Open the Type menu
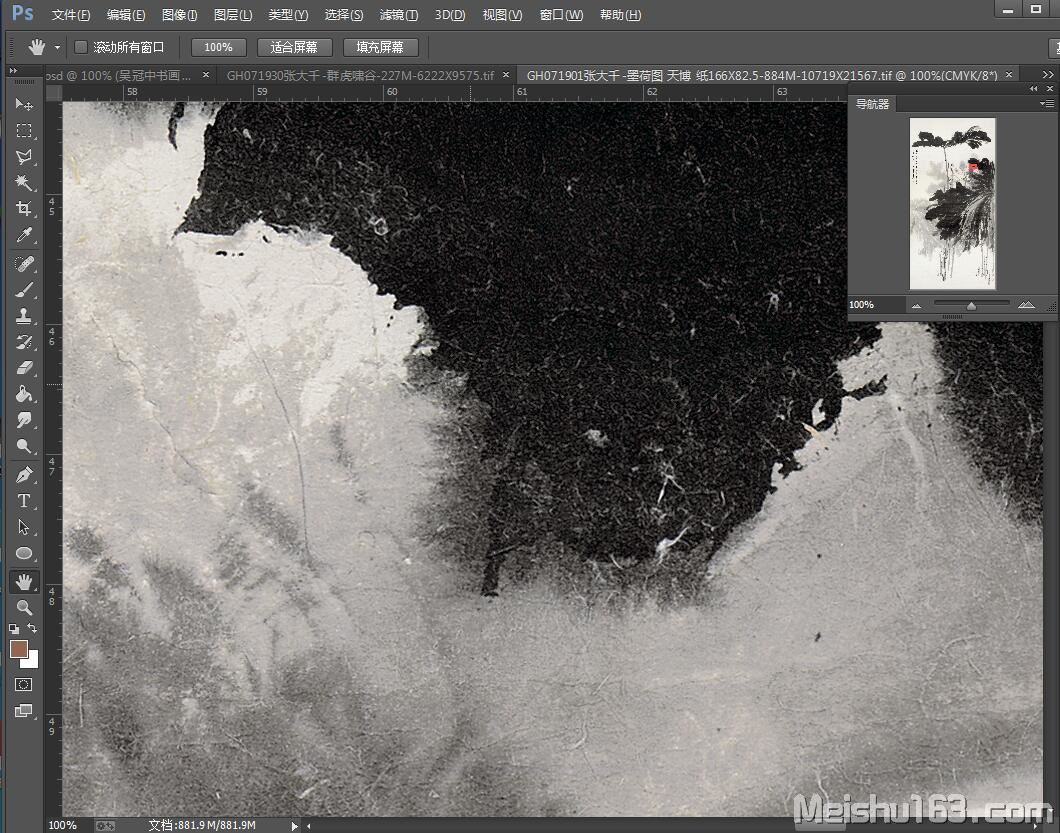The image size is (1060, 833). click(x=288, y=14)
